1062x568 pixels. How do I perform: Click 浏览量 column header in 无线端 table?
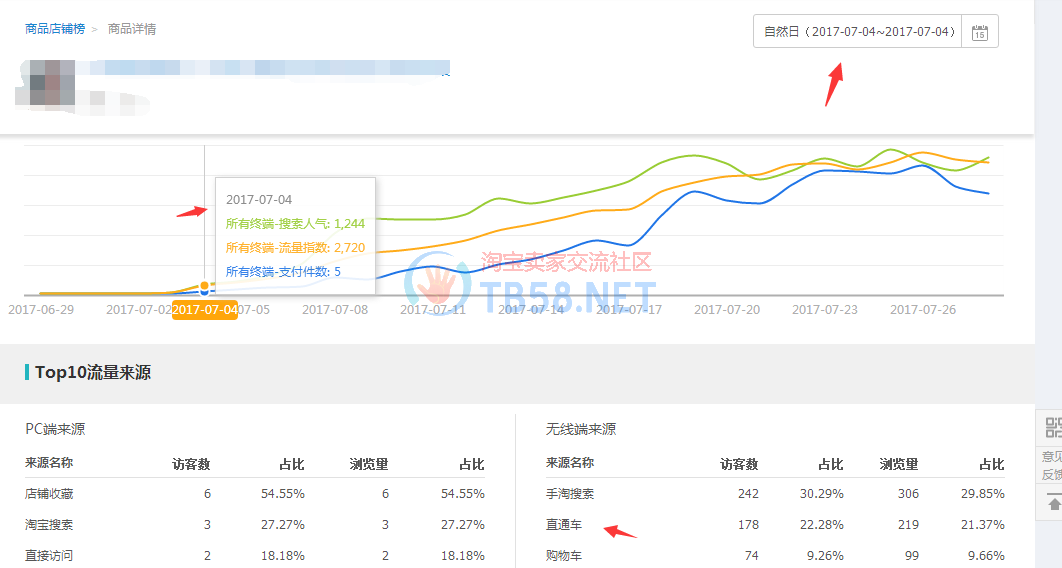pos(899,464)
